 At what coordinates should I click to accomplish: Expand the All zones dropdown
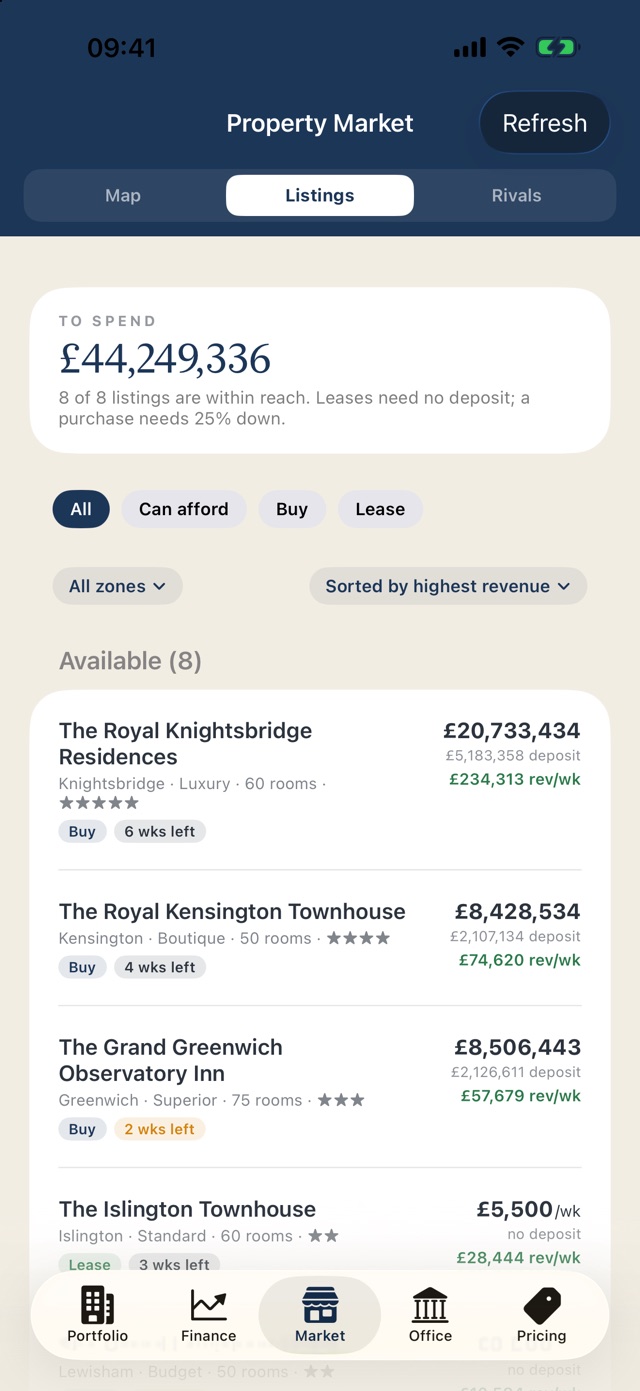point(117,586)
